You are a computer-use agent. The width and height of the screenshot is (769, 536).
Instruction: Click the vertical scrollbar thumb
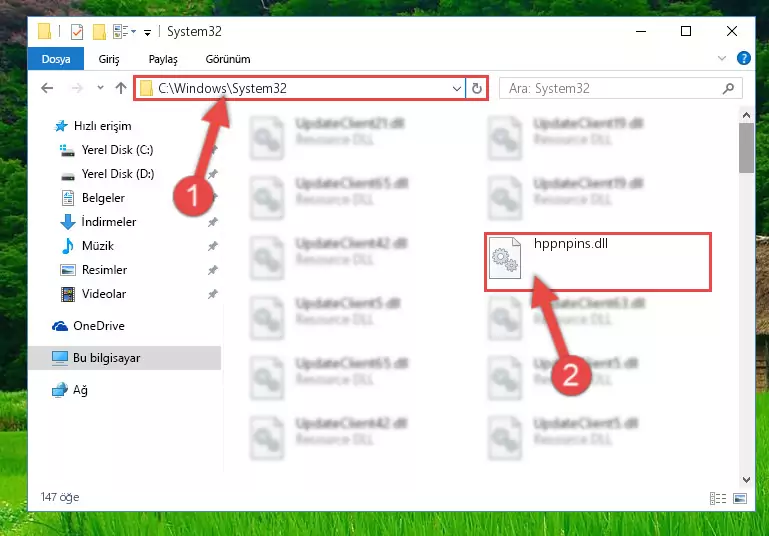[x=746, y=148]
